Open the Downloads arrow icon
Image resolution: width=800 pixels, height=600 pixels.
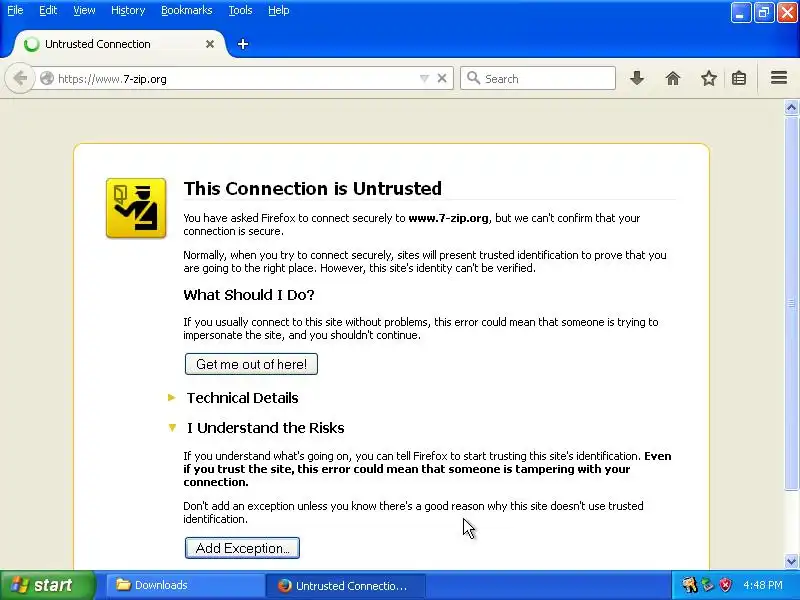pyautogui.click(x=637, y=78)
